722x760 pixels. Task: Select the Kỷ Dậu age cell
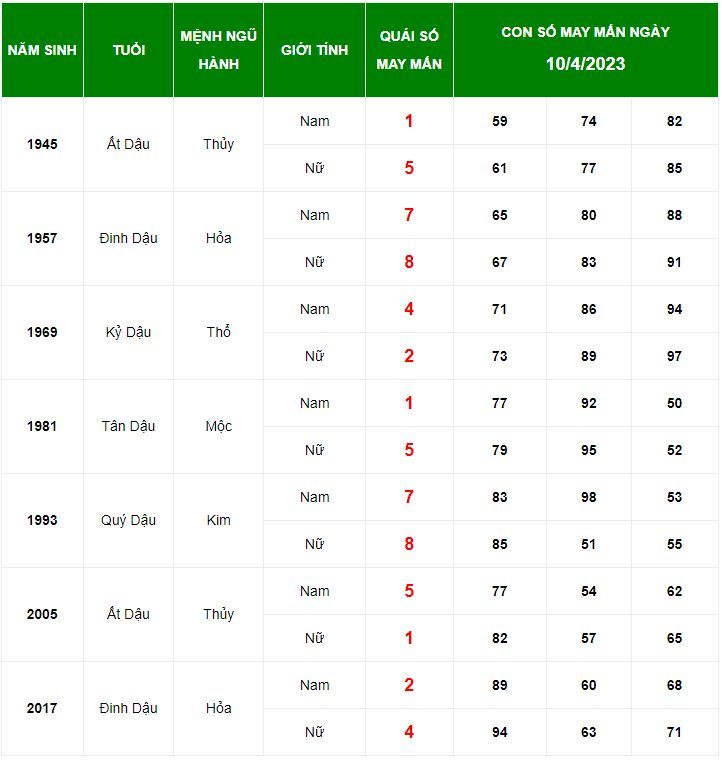(128, 332)
